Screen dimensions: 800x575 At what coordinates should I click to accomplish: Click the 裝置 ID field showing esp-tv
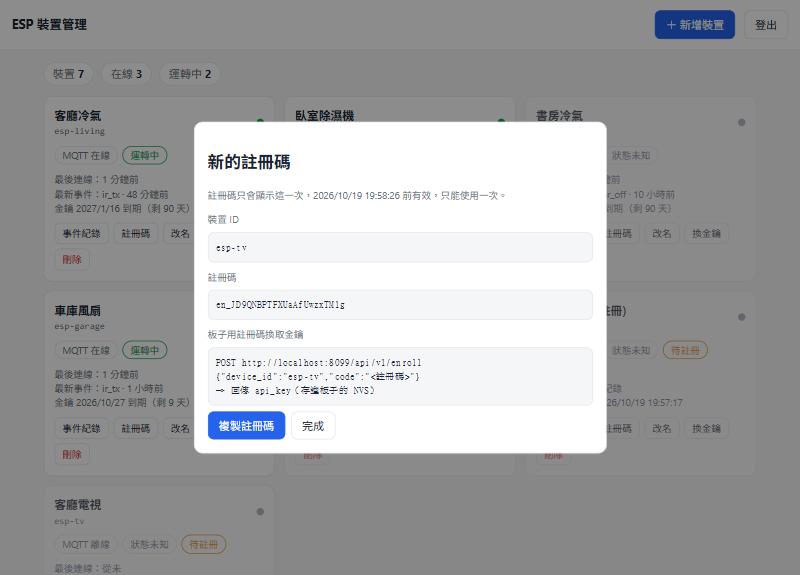[400, 247]
